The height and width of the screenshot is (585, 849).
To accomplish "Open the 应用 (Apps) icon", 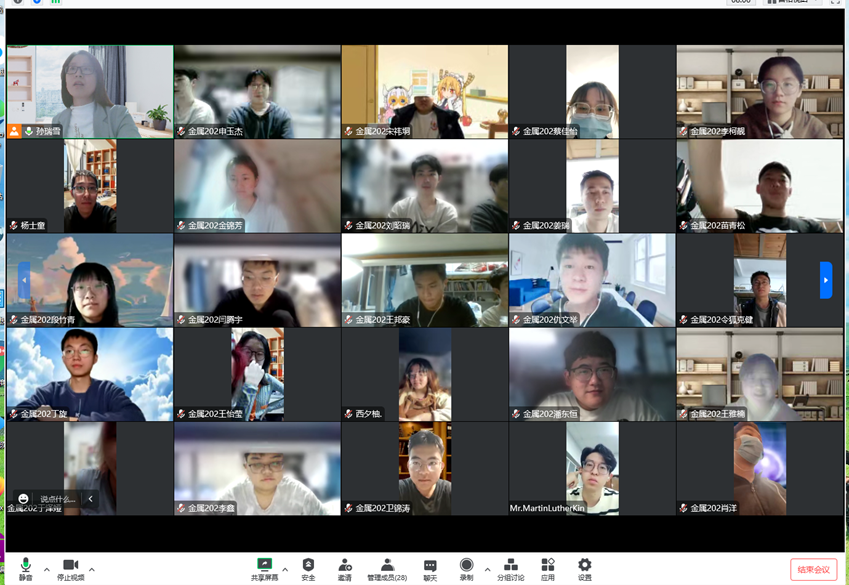I will tap(548, 567).
